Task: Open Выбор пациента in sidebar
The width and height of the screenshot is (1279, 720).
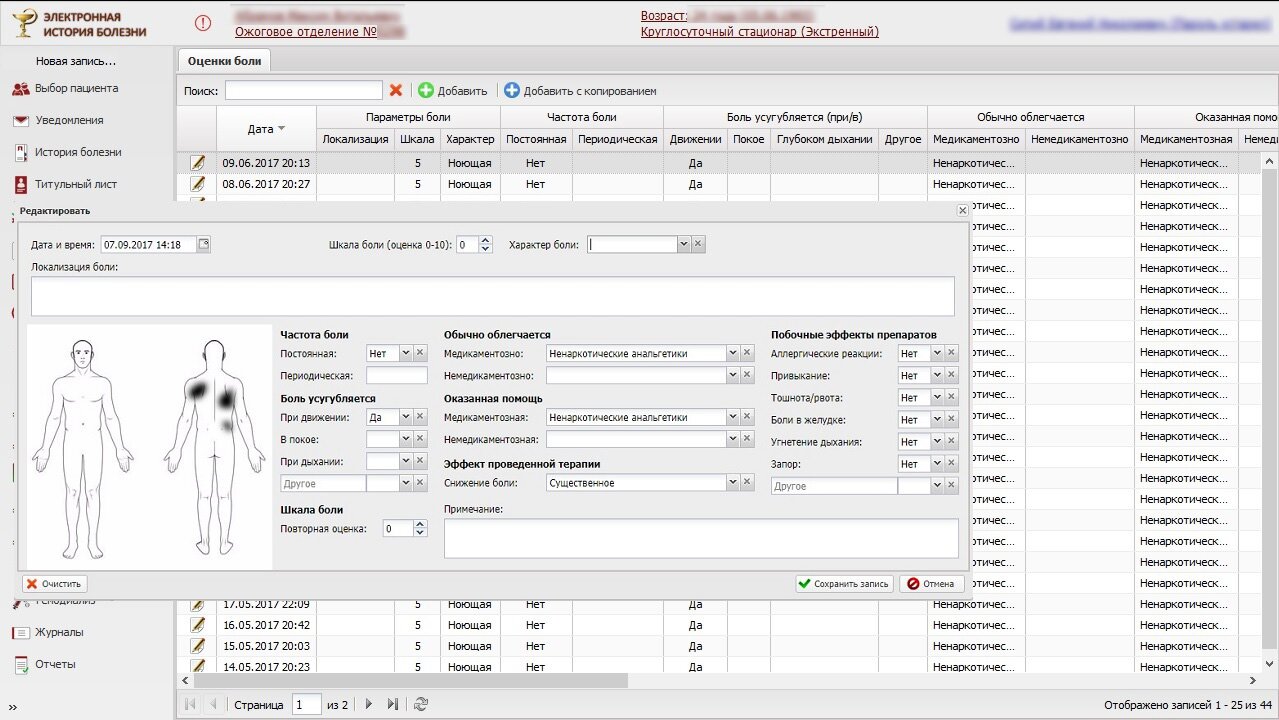Action: tap(76, 88)
